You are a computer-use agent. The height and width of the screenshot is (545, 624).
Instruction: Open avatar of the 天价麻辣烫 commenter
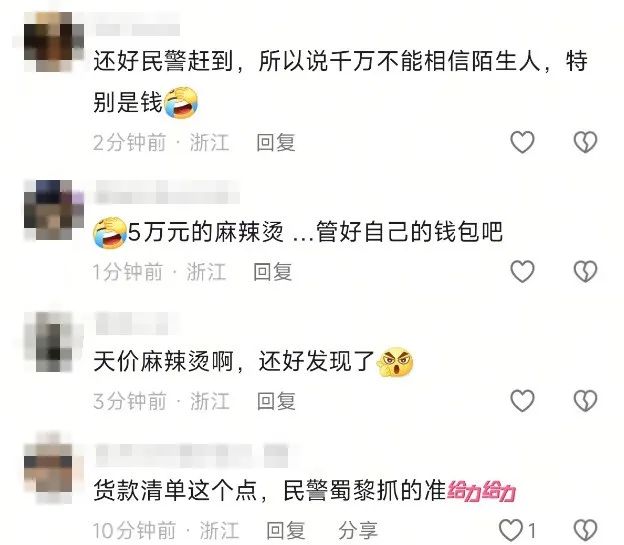(54, 342)
